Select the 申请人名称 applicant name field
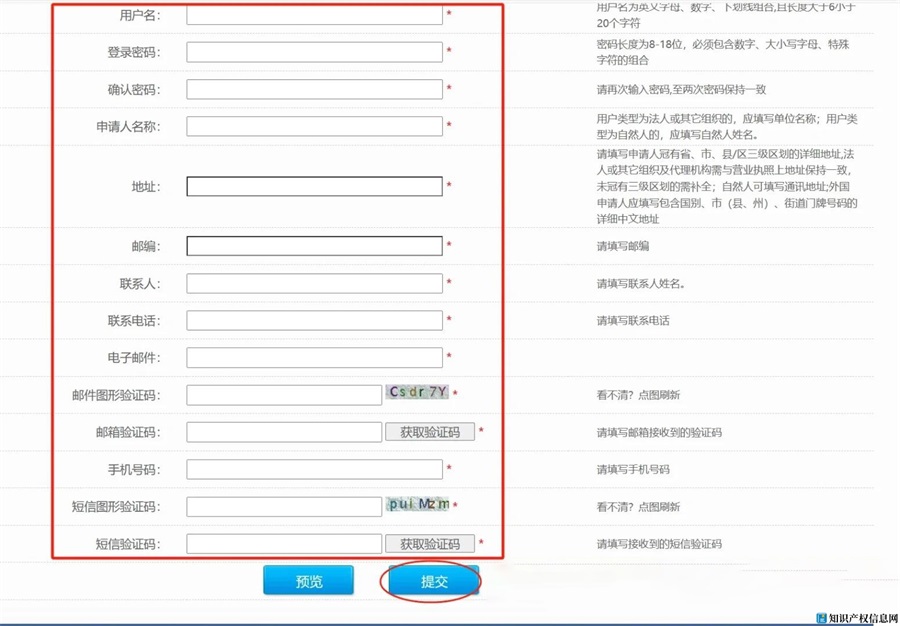The image size is (900, 626). 314,126
